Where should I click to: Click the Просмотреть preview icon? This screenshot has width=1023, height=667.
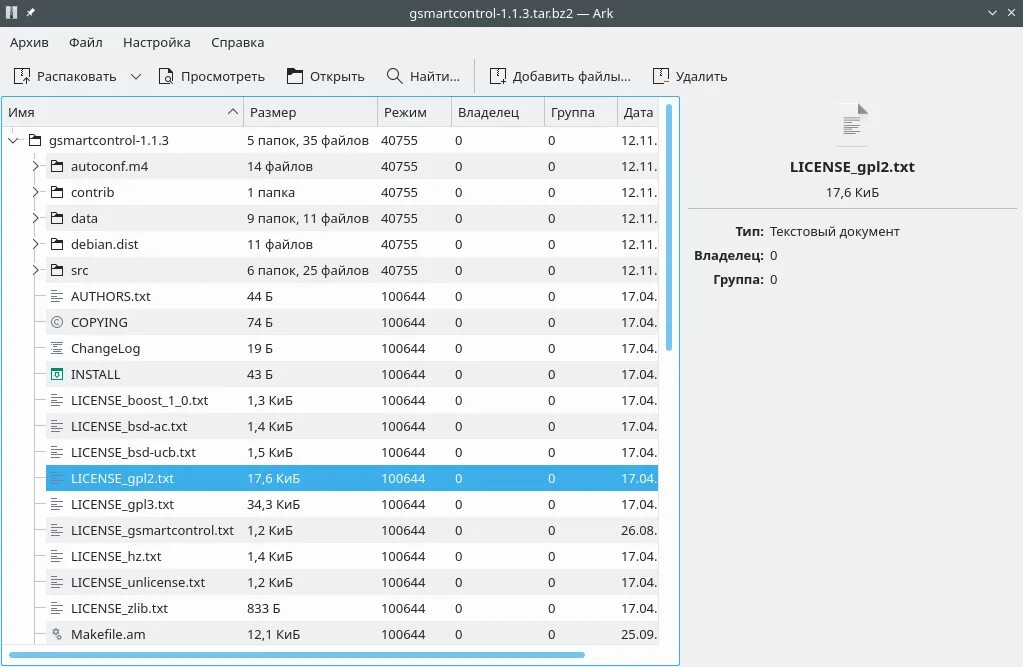(x=166, y=76)
